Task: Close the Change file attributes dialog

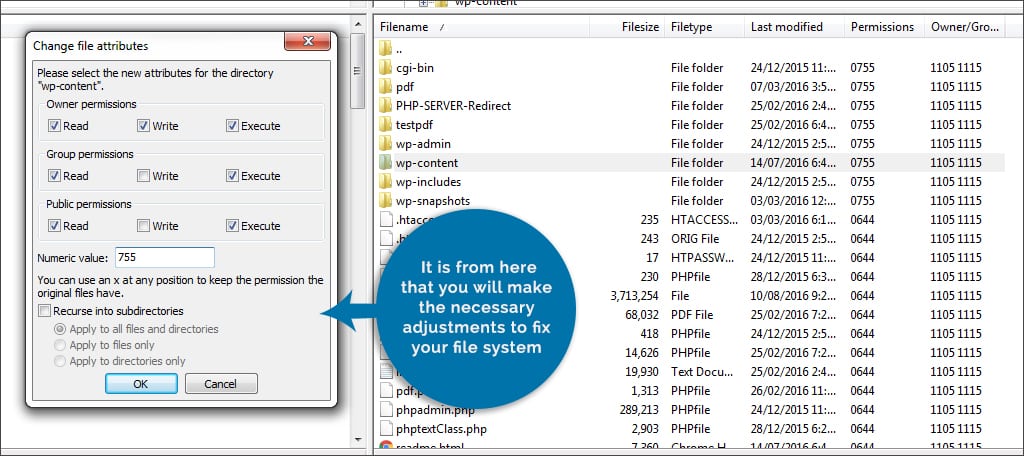Action: (x=308, y=41)
